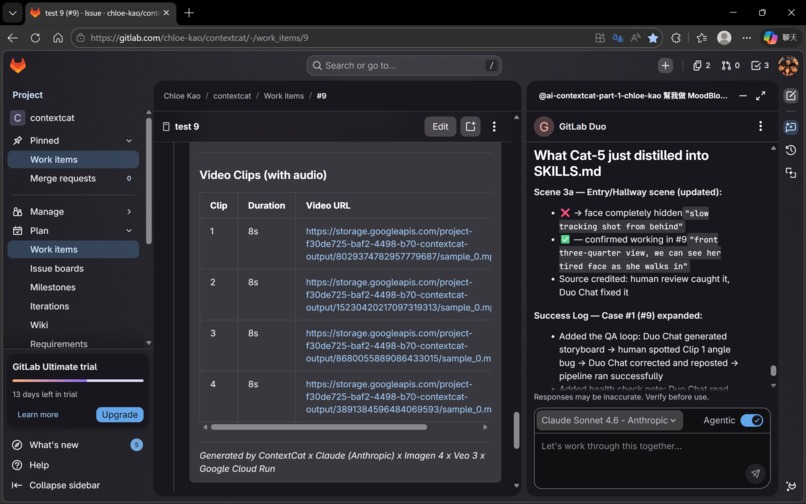Go to browser home page
Viewport: 806px width, 504px height.
tap(58, 38)
